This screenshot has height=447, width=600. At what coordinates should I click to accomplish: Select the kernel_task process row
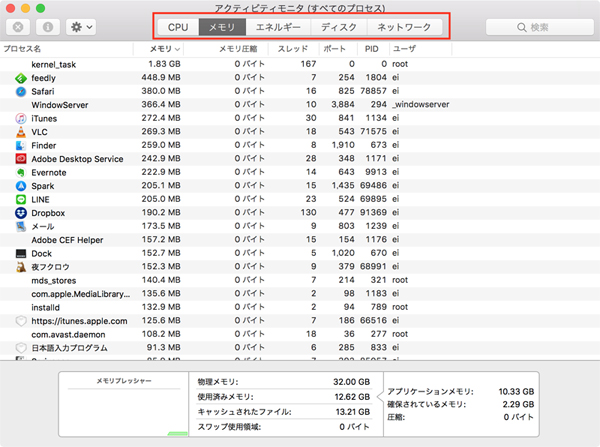point(300,64)
